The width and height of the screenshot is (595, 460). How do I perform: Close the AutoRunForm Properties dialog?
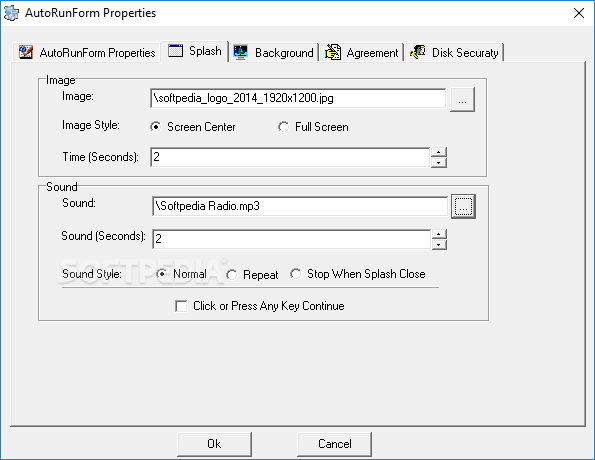(579, 13)
